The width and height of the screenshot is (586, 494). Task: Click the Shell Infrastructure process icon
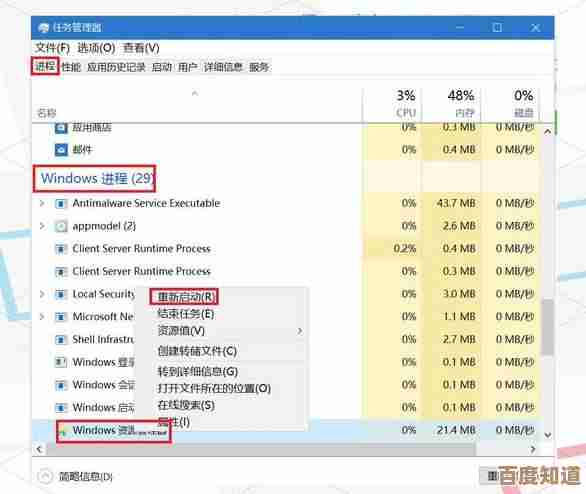pos(61,340)
